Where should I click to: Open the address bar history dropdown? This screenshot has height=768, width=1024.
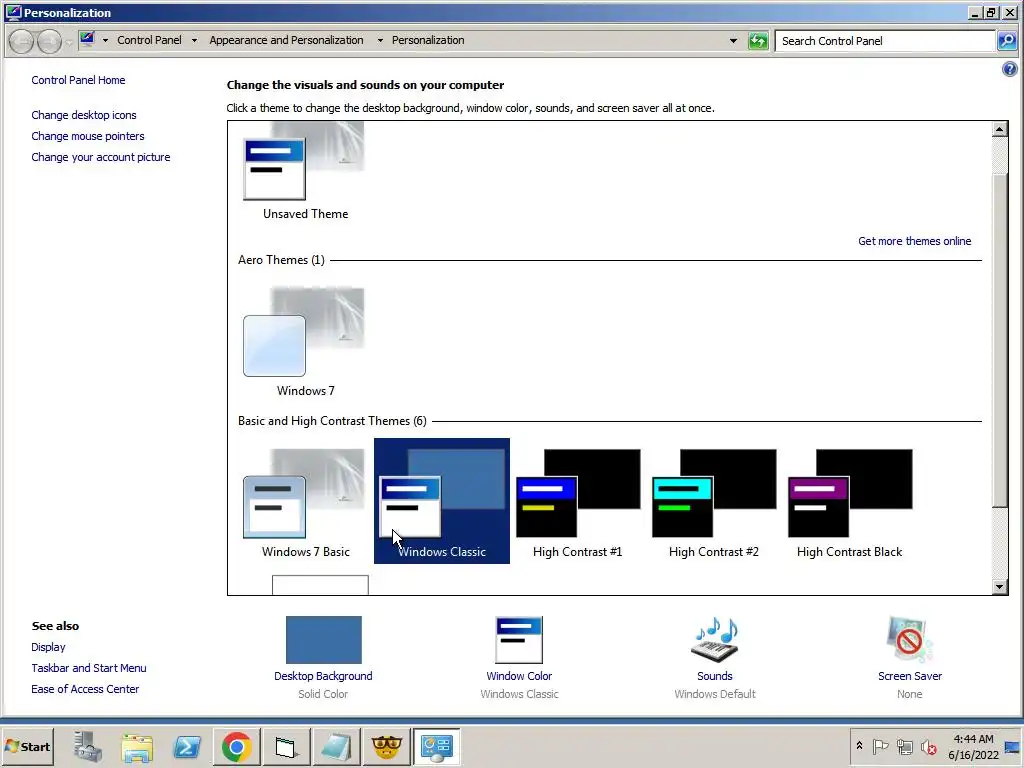[x=733, y=40]
